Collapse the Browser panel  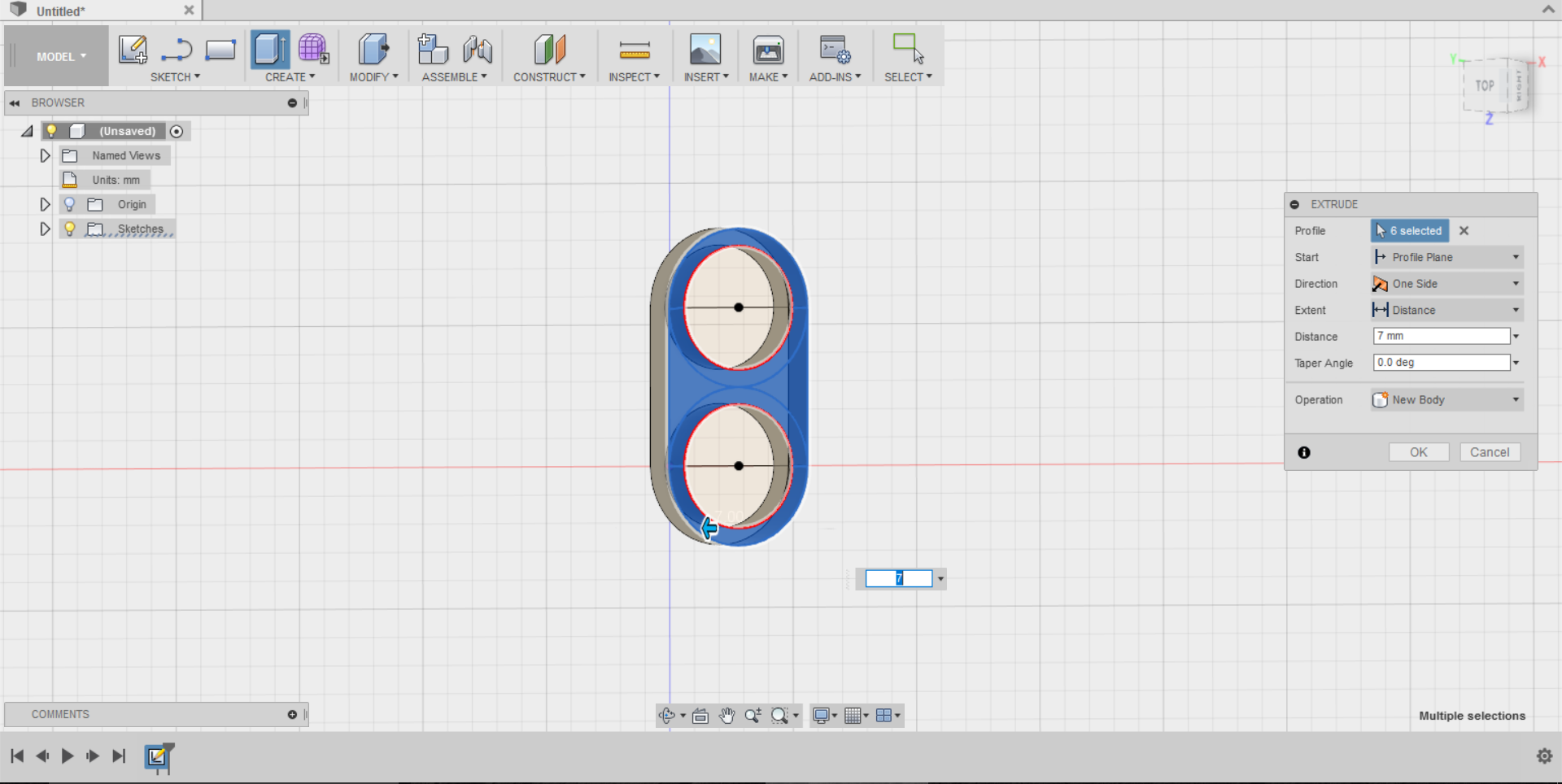pyautogui.click(x=15, y=103)
